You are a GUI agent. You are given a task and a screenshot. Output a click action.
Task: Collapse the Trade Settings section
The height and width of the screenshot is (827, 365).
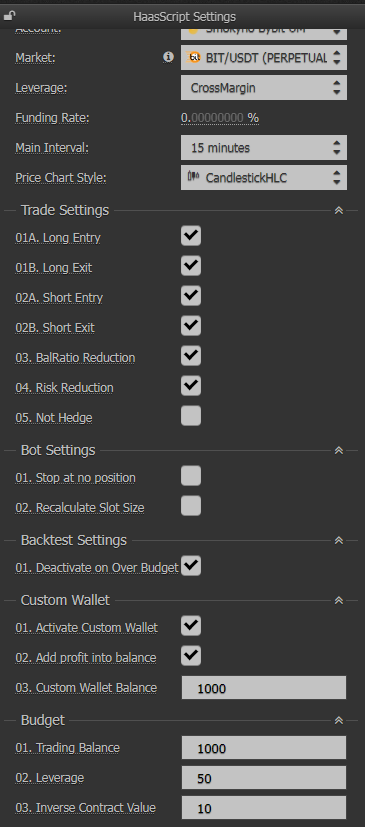tap(339, 210)
